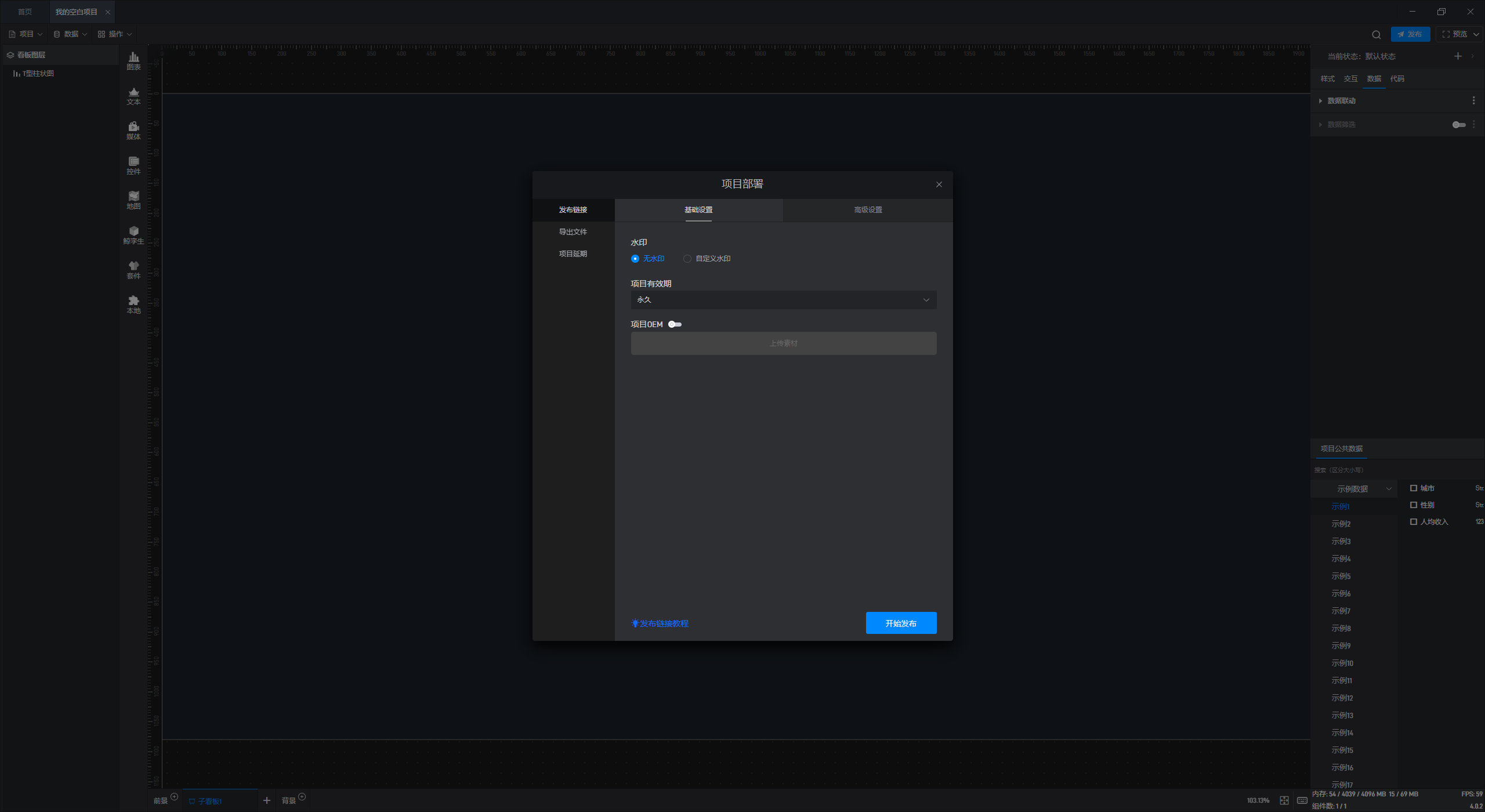Click the keyboard shortcuts icon in status bar
The height and width of the screenshot is (812, 1485).
pyautogui.click(x=1302, y=800)
